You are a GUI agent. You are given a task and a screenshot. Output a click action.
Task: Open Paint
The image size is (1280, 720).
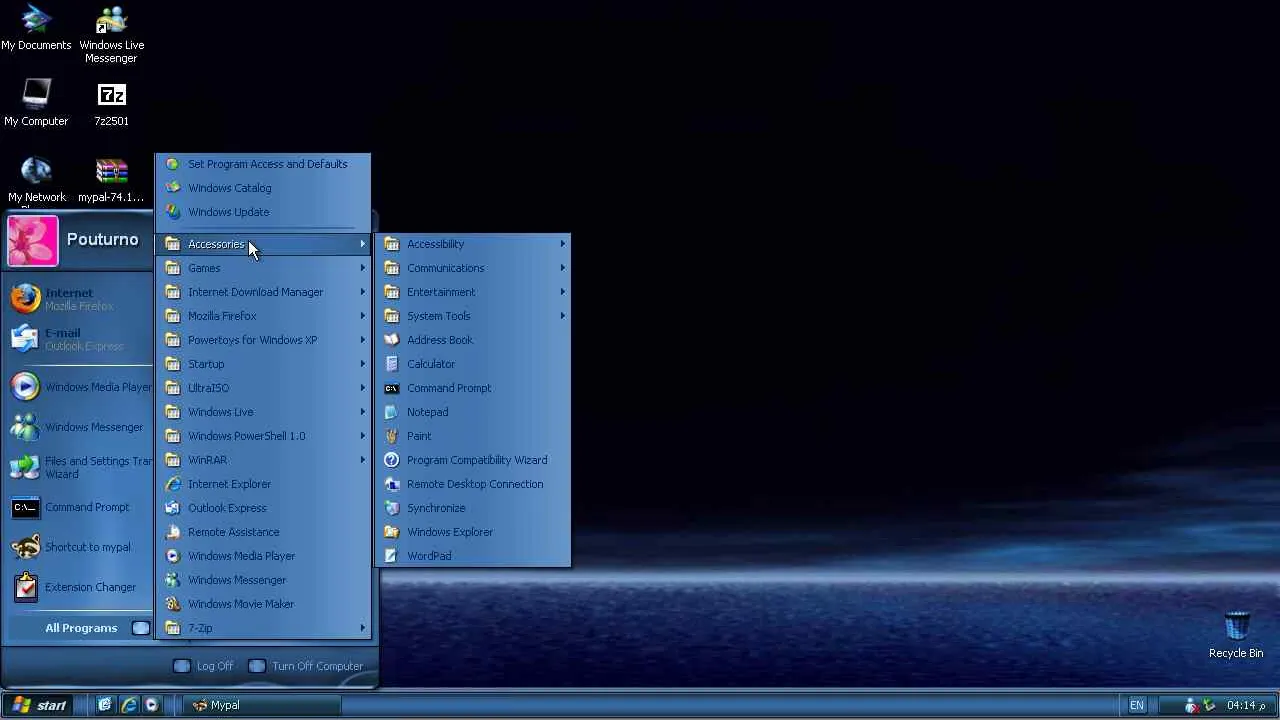tap(473, 436)
